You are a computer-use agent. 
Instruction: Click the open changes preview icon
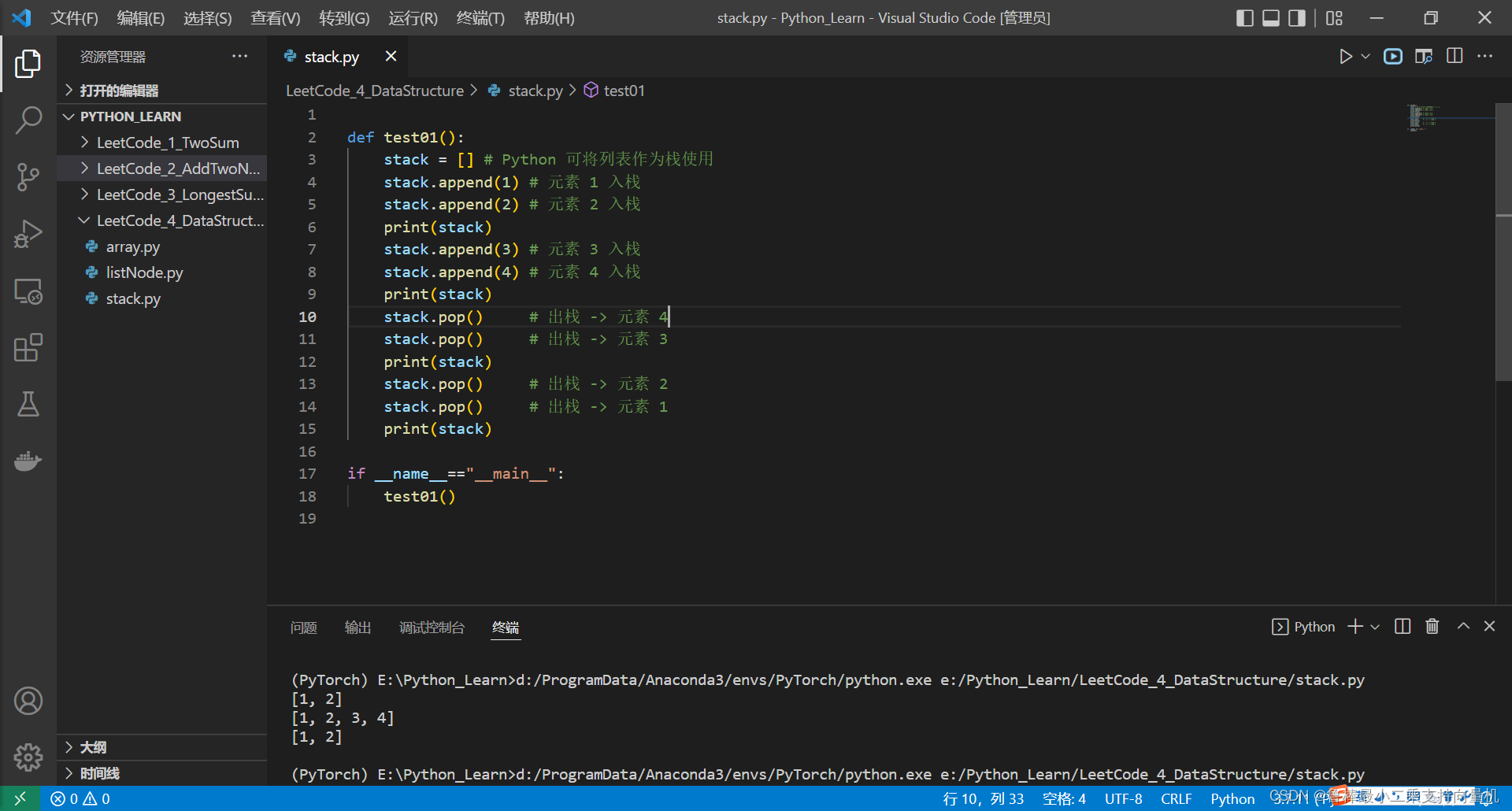click(1424, 57)
